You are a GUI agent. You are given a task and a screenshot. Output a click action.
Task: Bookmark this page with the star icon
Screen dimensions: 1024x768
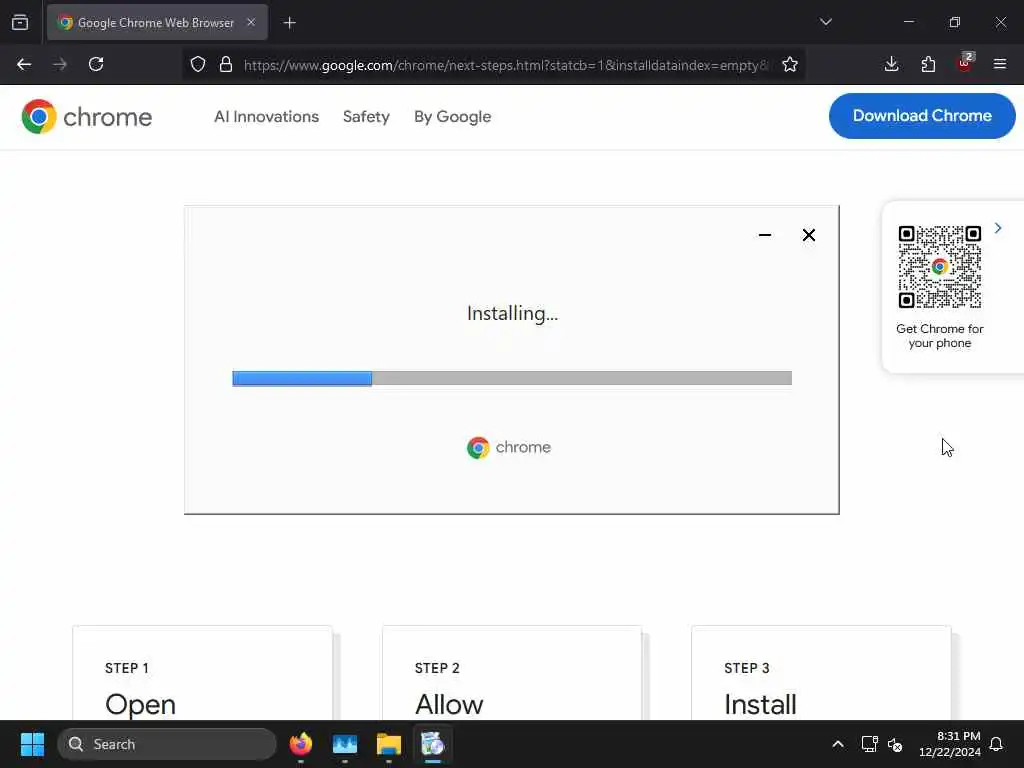point(790,64)
